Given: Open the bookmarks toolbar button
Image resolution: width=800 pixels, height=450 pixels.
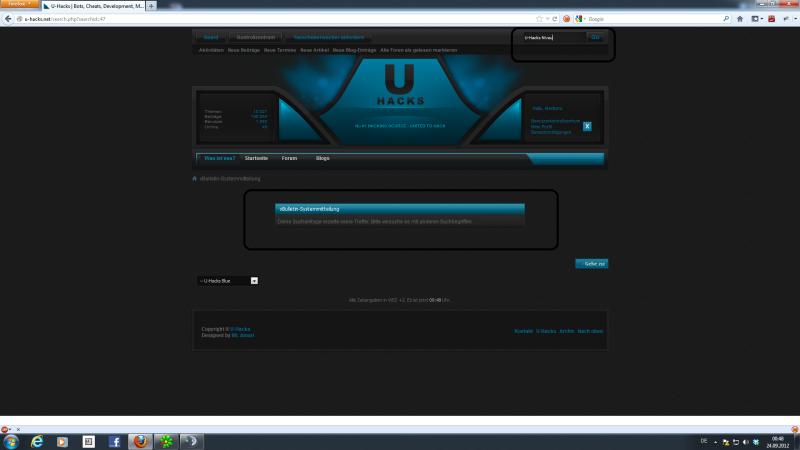Looking at the screenshot, I should pyautogui.click(x=756, y=19).
